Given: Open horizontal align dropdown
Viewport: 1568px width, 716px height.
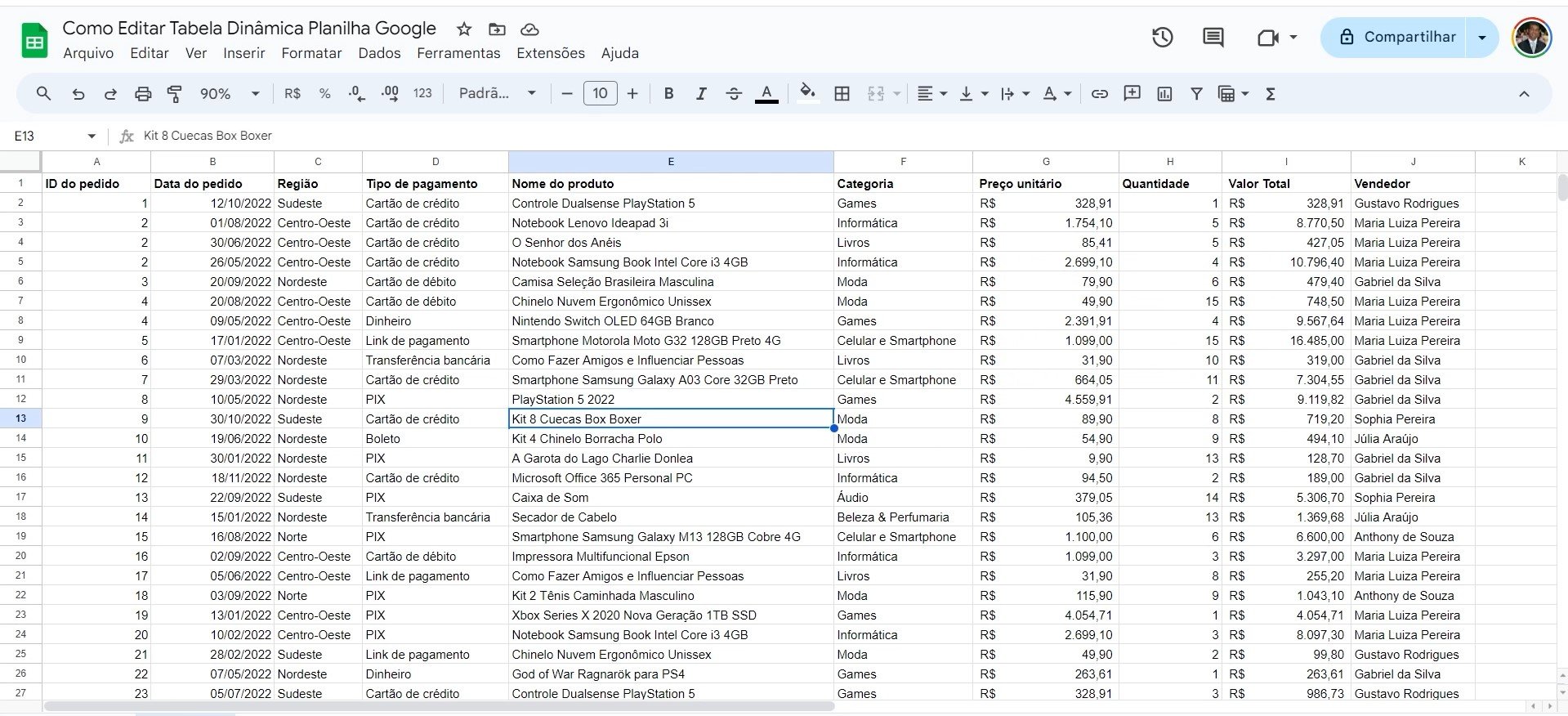Looking at the screenshot, I should coord(931,94).
